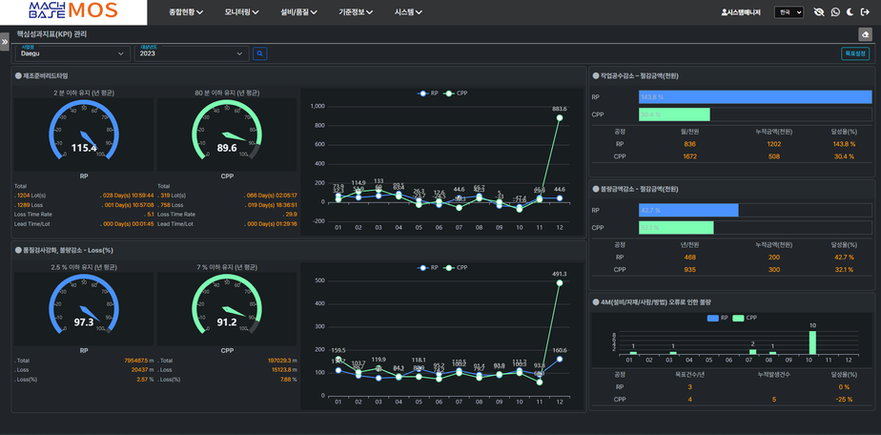Open the 2023 target year dropdown

(x=192, y=54)
